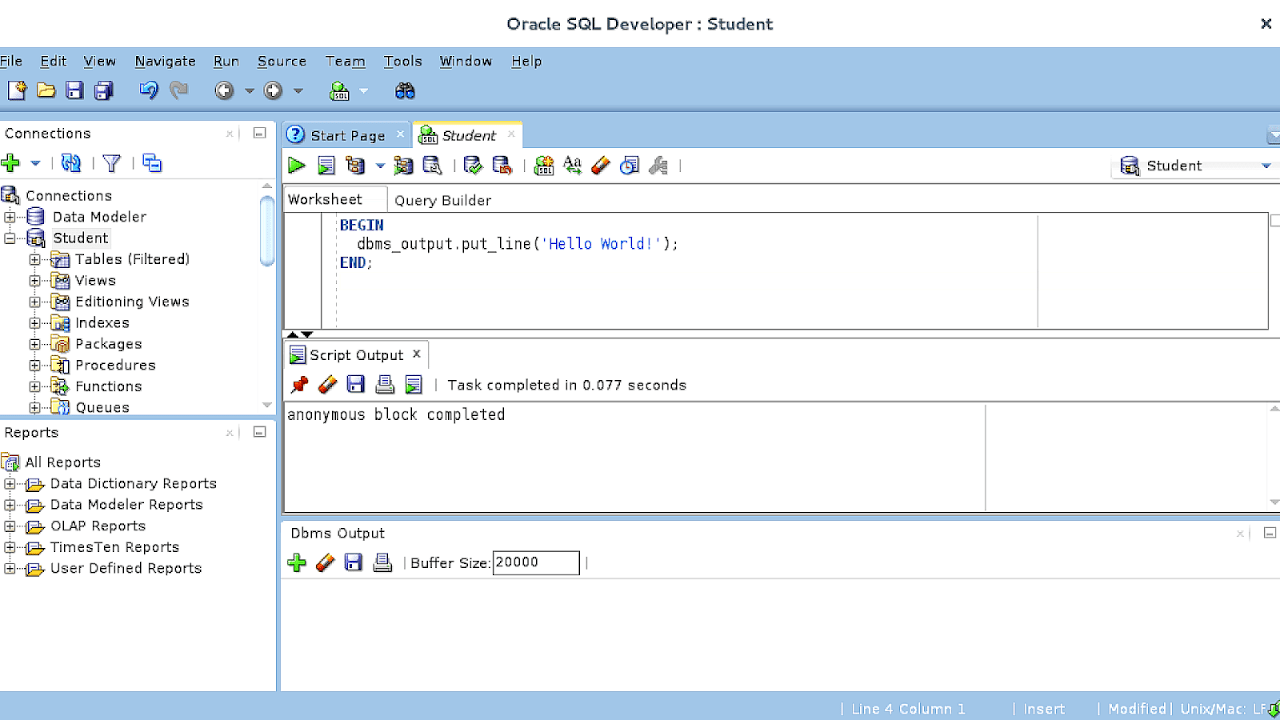1280x720 pixels.
Task: Print the Dbms Output
Action: click(382, 563)
